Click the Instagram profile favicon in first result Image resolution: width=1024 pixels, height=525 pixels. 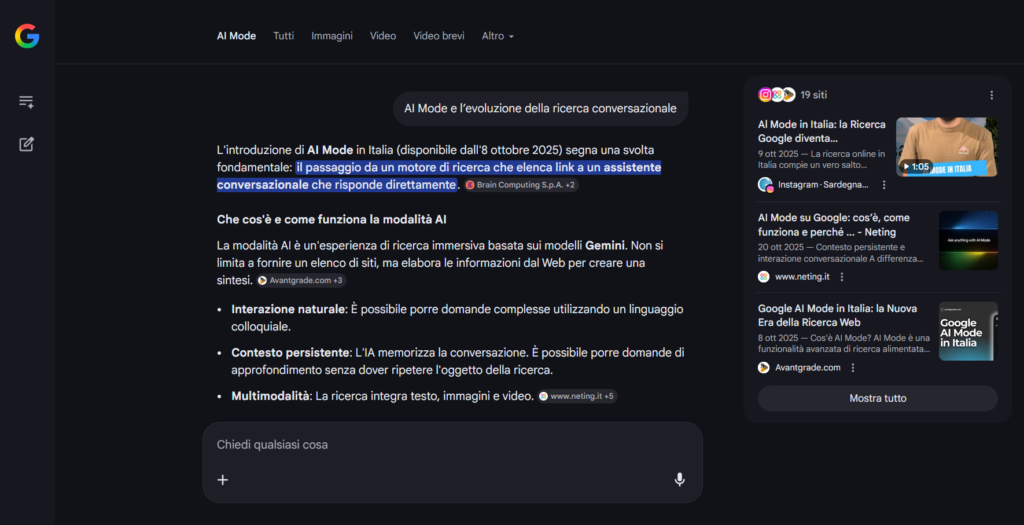tap(765, 185)
